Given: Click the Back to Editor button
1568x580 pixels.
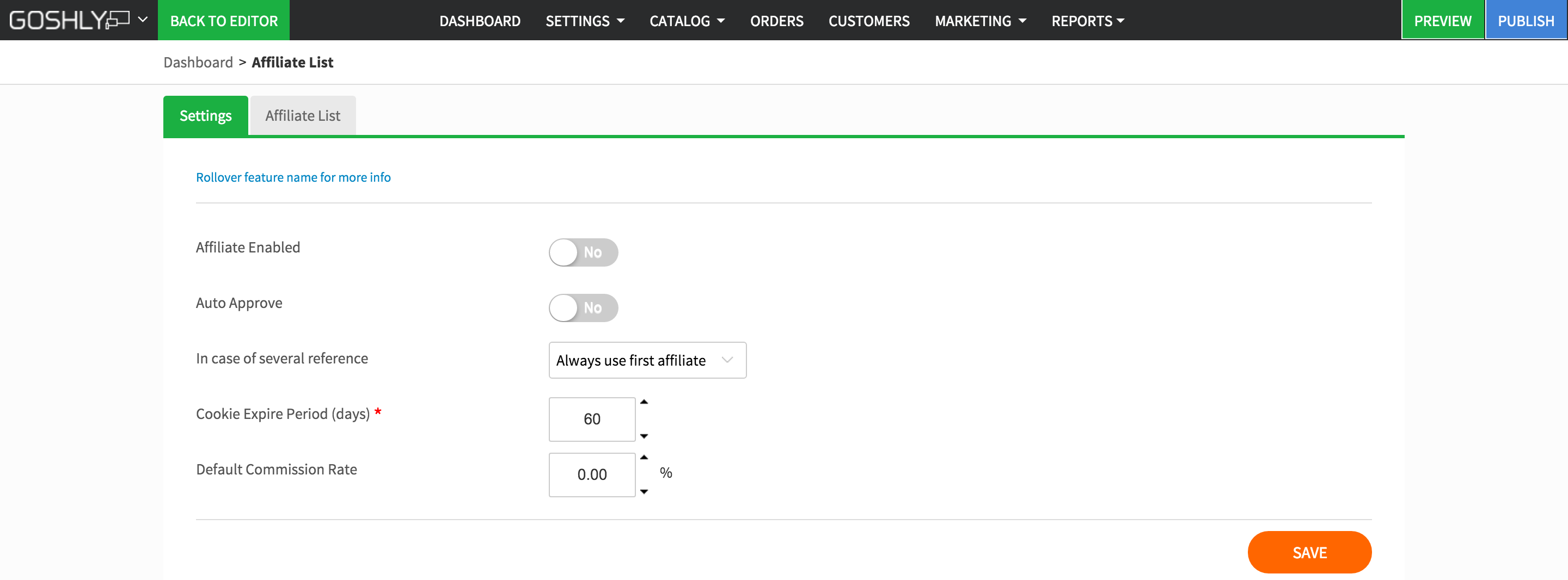Looking at the screenshot, I should pyautogui.click(x=223, y=21).
